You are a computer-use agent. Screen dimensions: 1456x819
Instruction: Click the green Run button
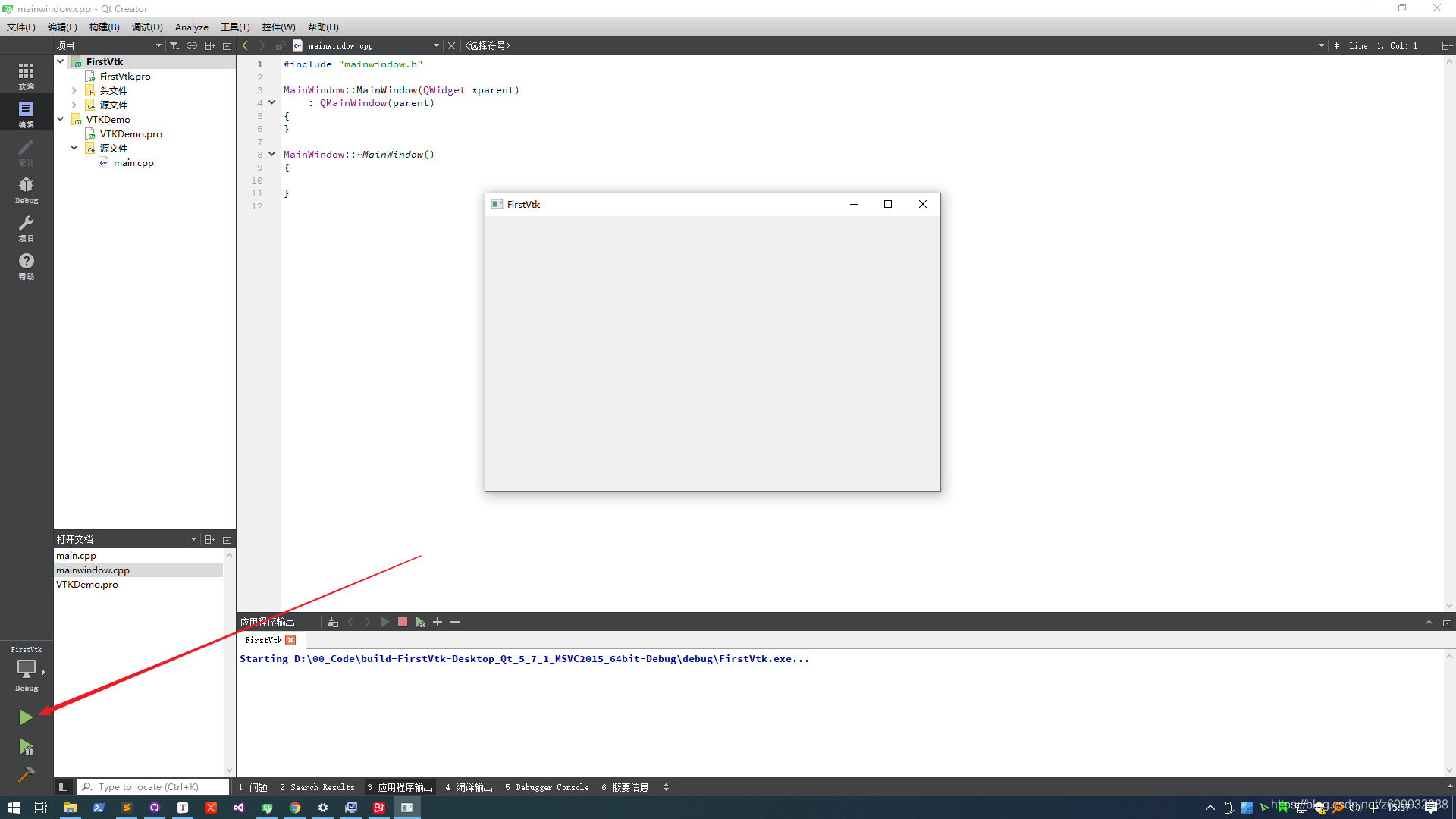click(25, 717)
